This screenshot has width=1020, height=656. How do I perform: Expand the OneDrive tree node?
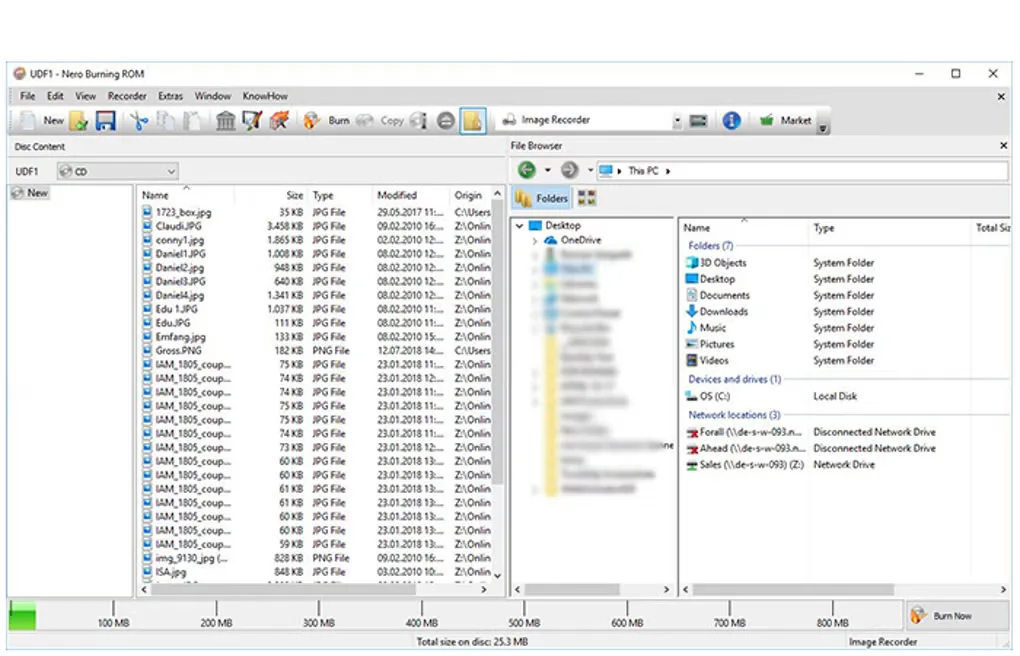click(535, 241)
